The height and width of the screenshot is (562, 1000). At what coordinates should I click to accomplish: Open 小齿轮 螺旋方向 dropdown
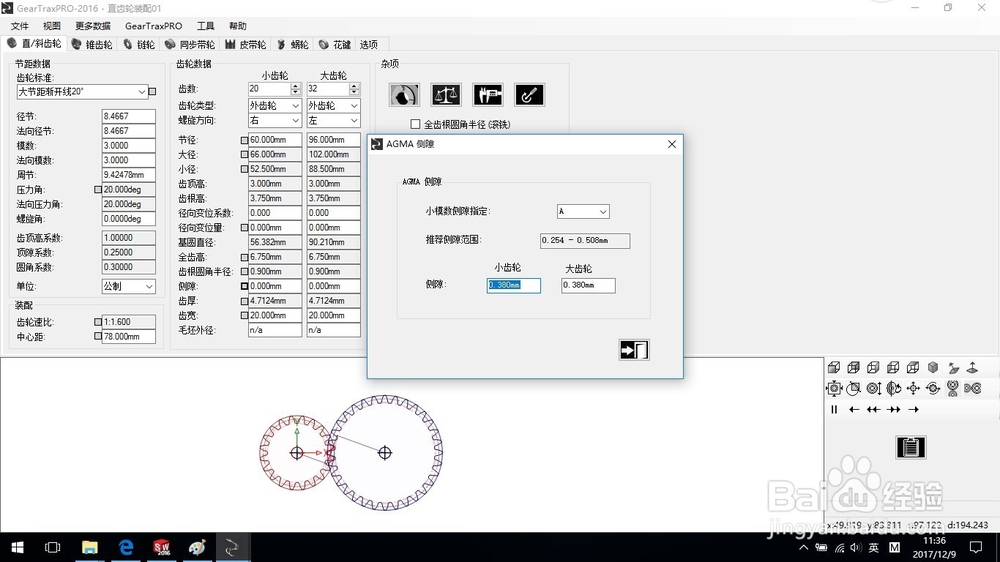pyautogui.click(x=274, y=120)
